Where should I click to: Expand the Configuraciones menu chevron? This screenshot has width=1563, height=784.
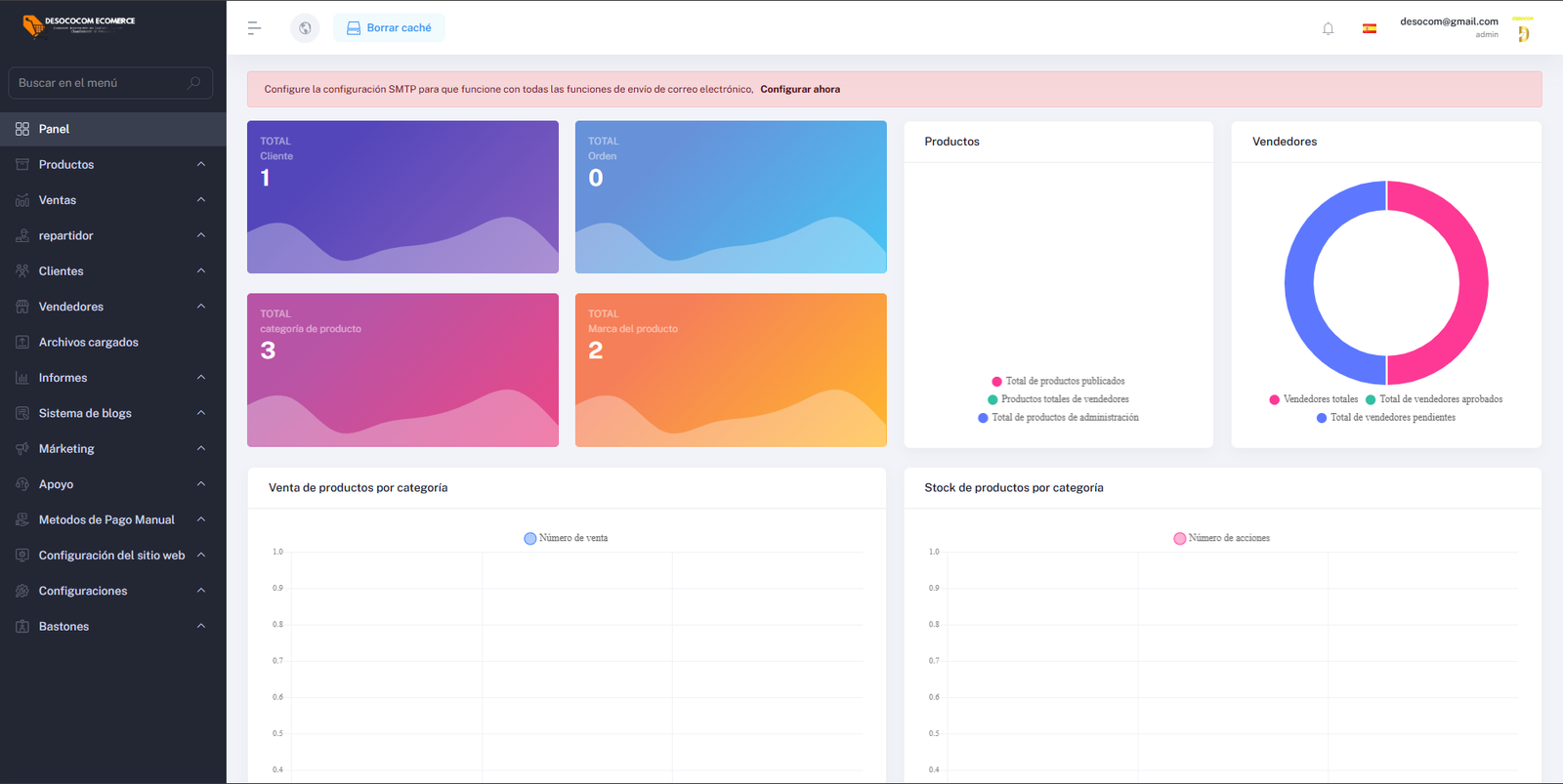click(x=201, y=591)
